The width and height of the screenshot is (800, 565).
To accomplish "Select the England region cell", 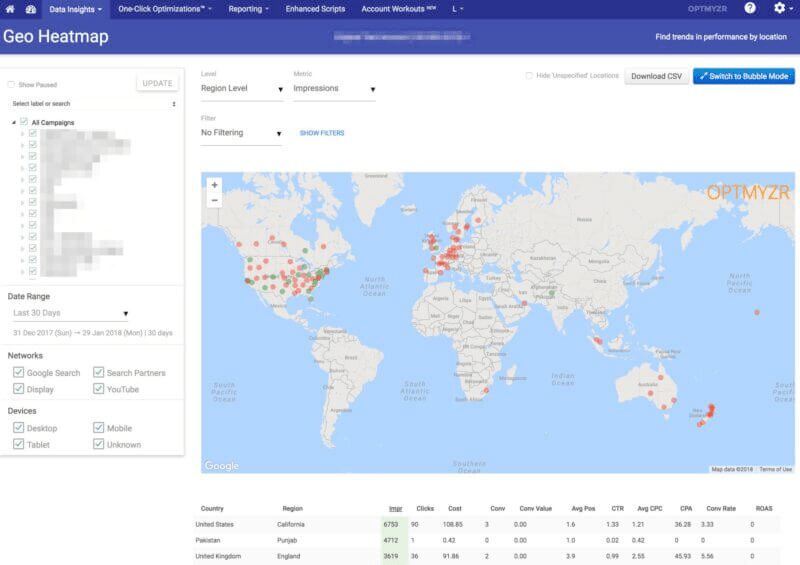I will 289,556.
